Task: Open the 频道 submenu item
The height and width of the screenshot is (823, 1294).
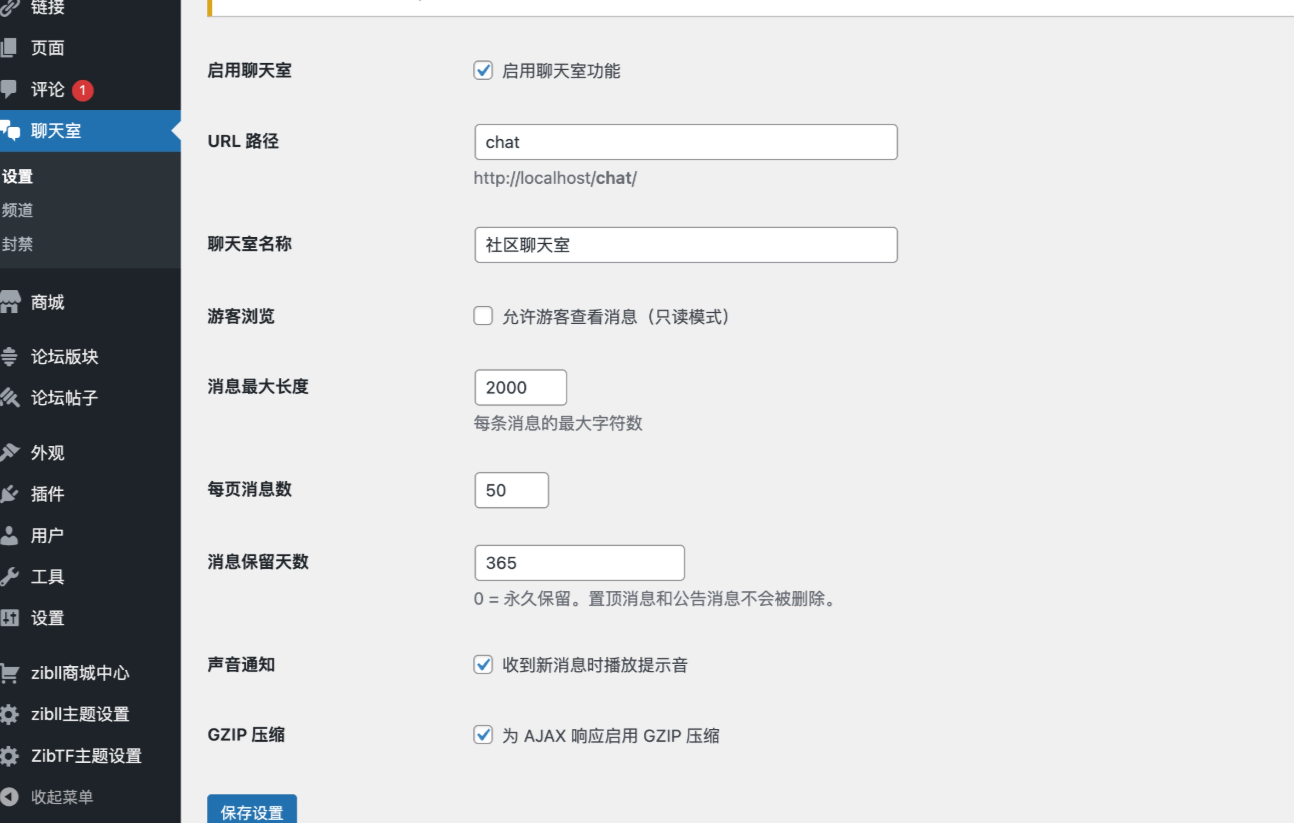Action: 18,210
